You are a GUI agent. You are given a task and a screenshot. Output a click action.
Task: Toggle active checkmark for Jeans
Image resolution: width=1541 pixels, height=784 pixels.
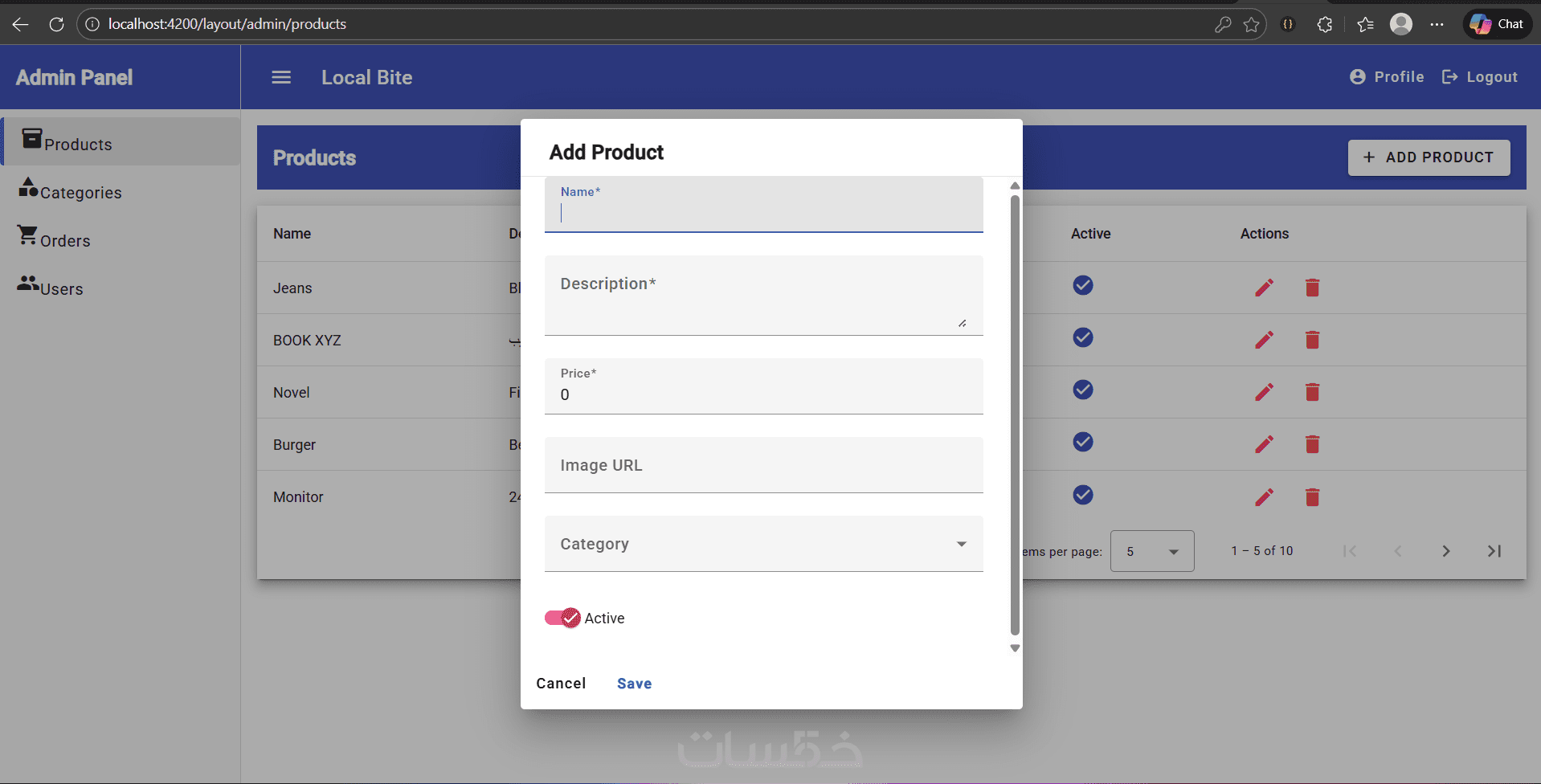[x=1083, y=285]
